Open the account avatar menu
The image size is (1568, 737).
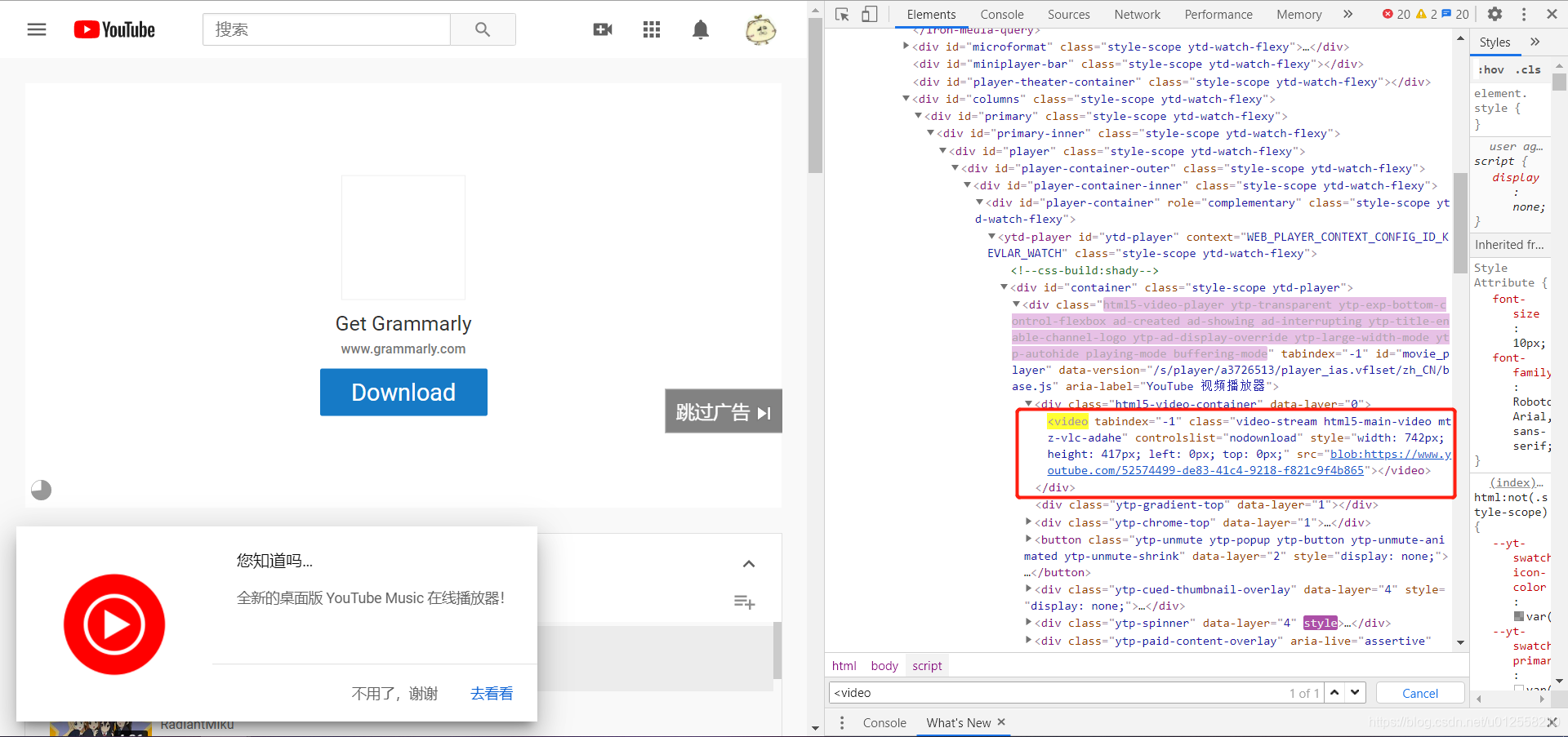click(760, 30)
